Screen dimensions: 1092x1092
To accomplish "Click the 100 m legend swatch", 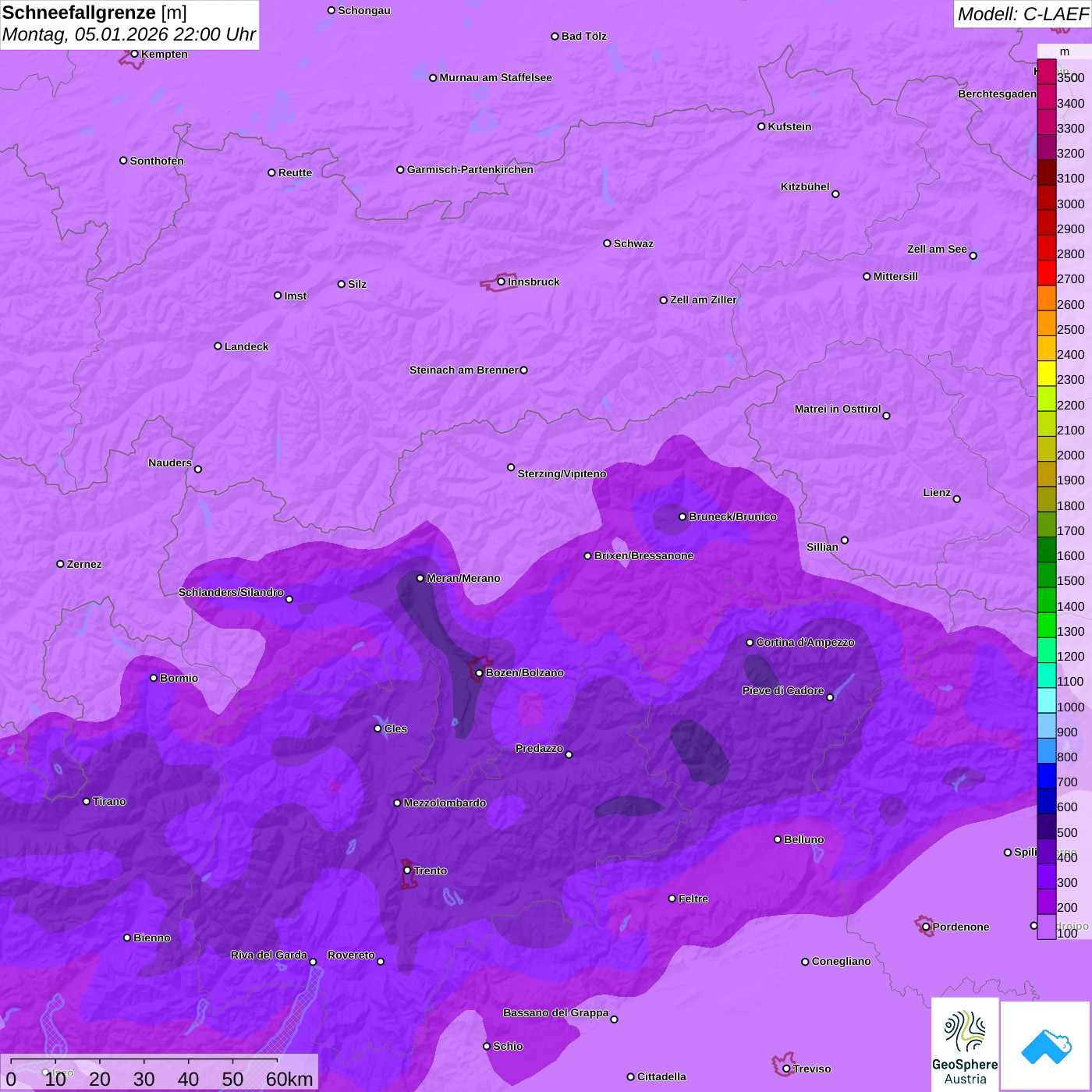I will (x=1047, y=927).
